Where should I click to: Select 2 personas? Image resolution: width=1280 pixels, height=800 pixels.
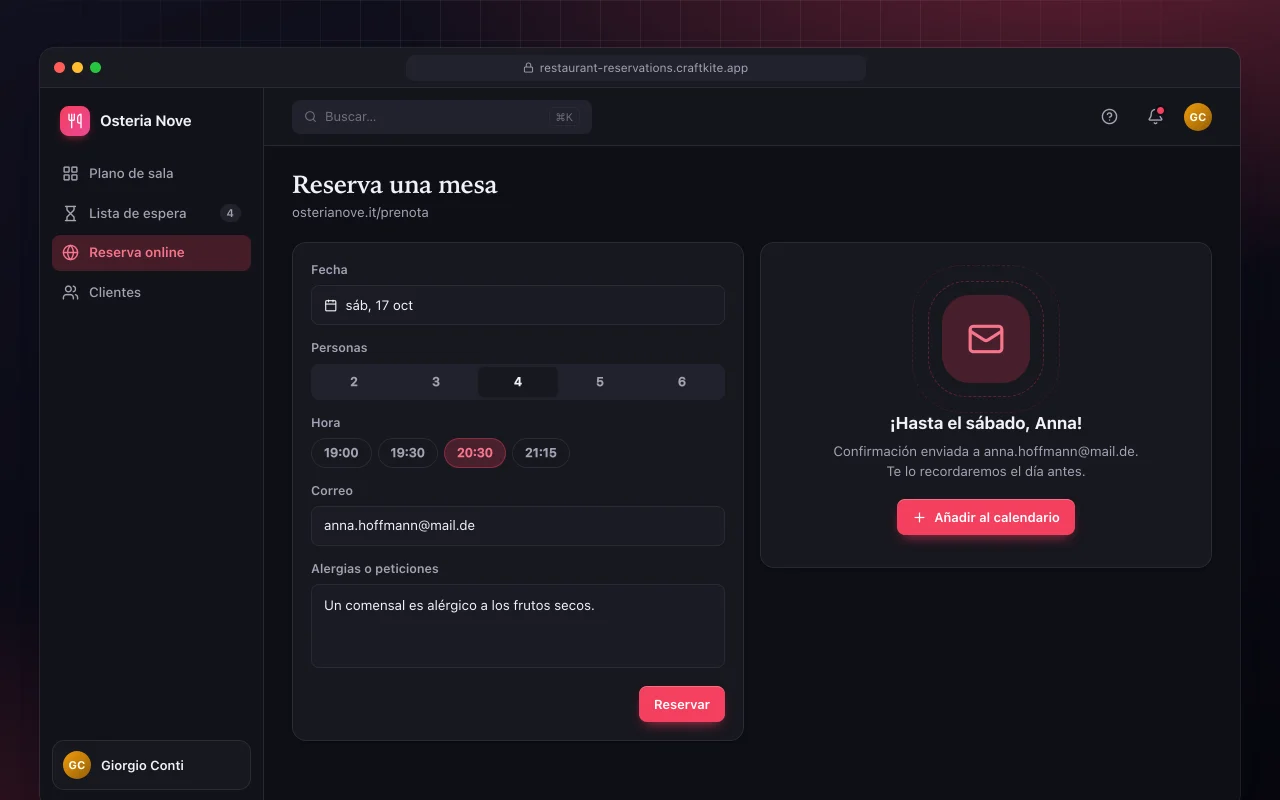pyautogui.click(x=354, y=382)
